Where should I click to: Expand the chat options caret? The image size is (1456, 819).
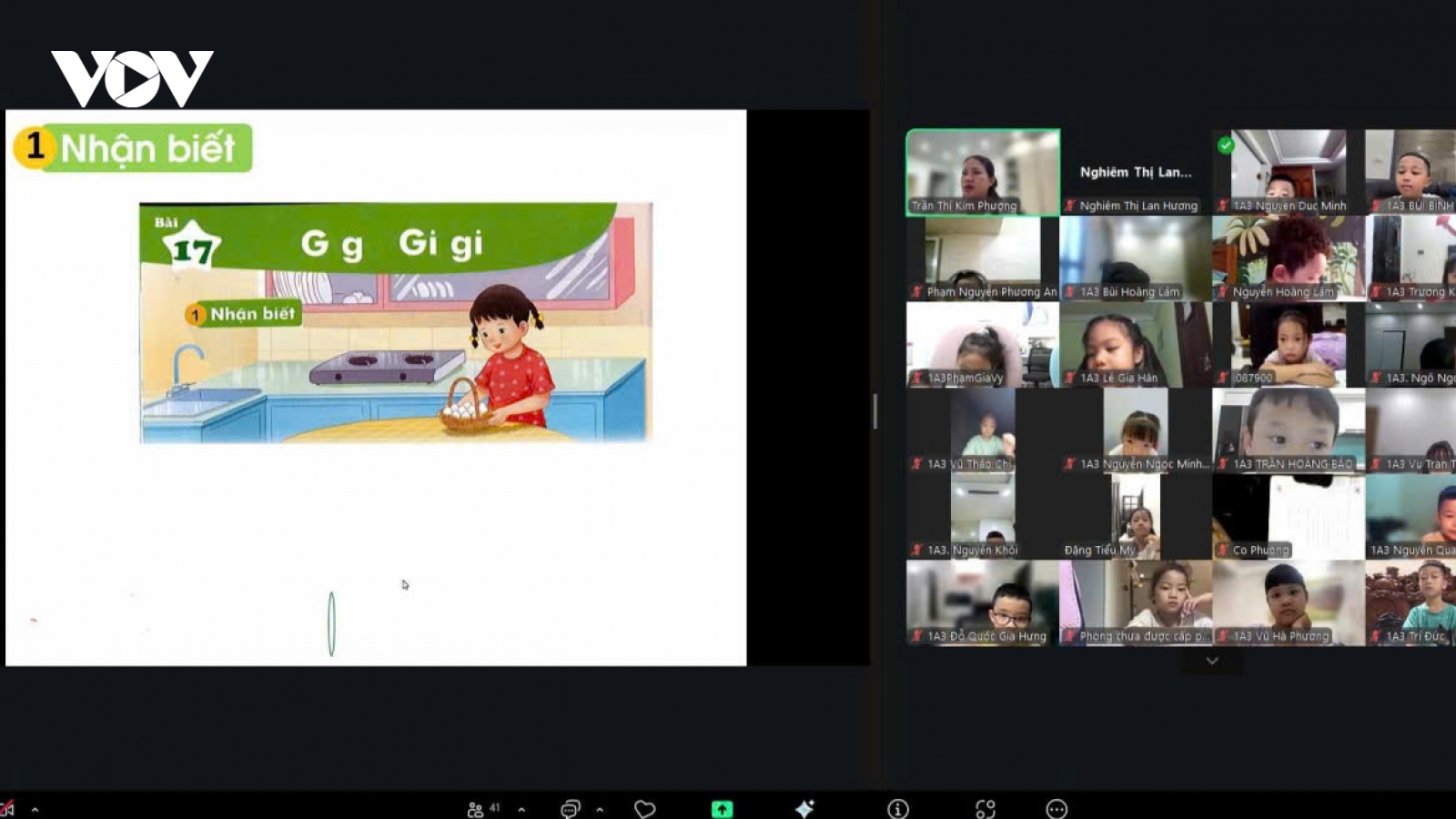[600, 809]
